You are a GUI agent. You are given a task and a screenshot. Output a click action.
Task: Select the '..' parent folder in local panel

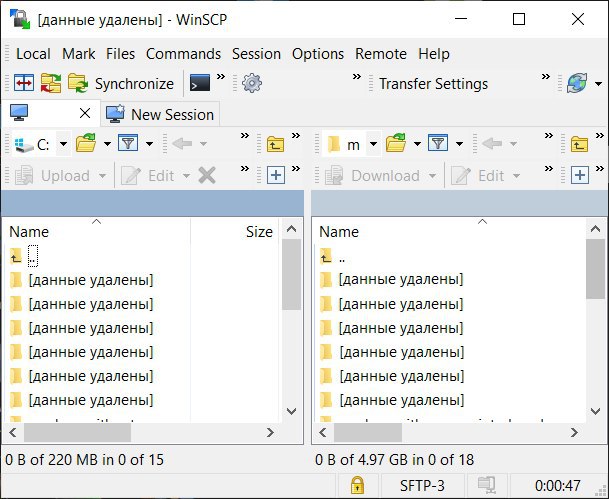33,257
